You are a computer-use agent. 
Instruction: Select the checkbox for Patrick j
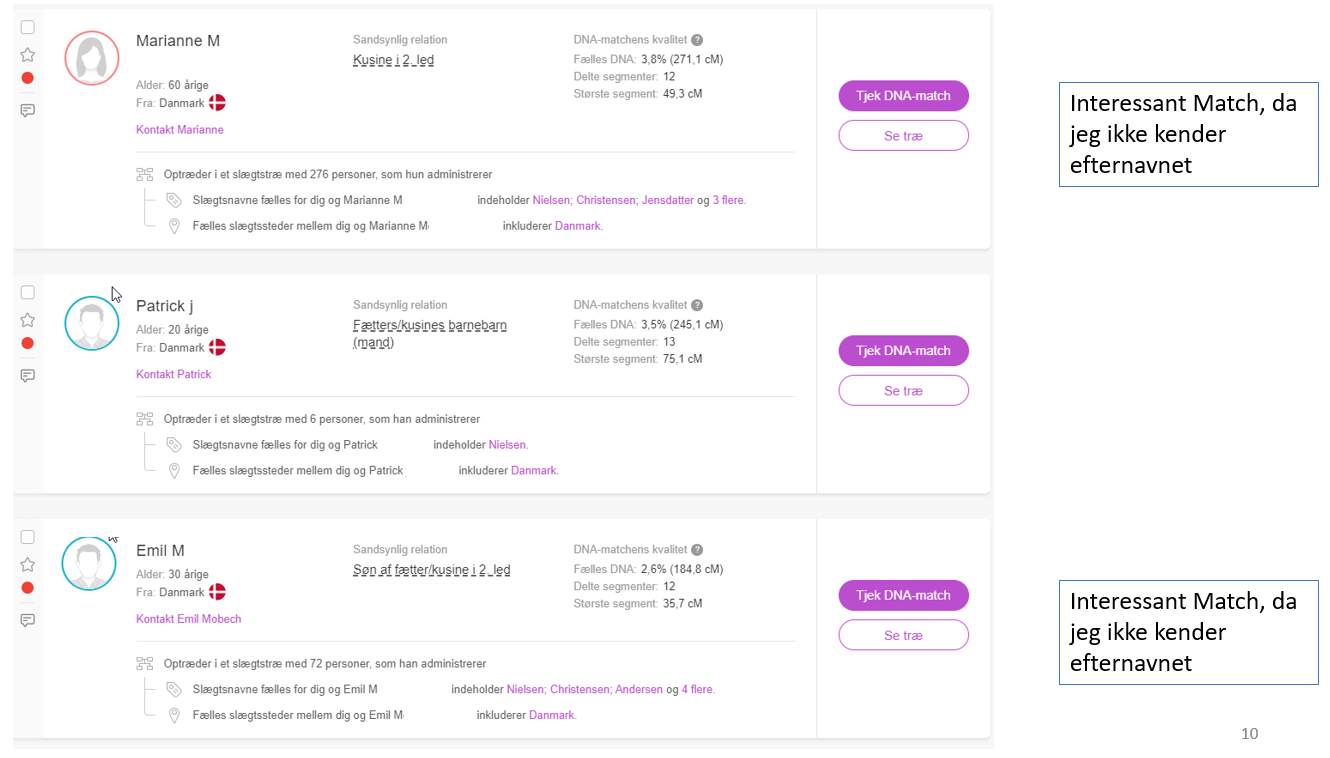pos(28,292)
